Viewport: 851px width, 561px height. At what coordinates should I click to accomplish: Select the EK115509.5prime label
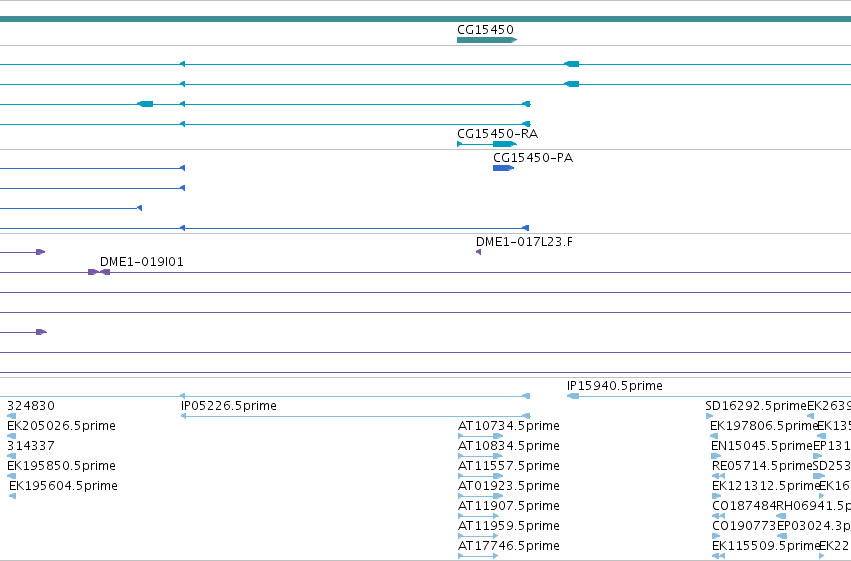pos(765,546)
